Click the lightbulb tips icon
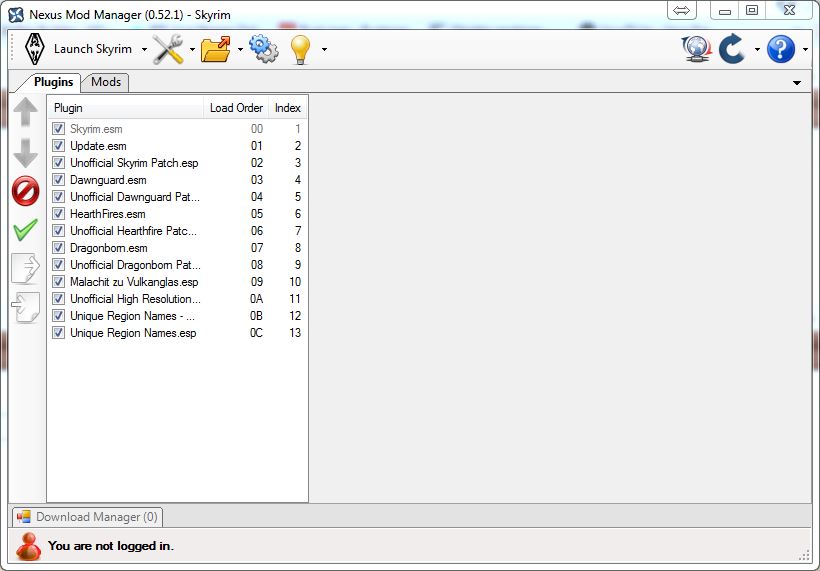The height and width of the screenshot is (571, 820). click(300, 49)
